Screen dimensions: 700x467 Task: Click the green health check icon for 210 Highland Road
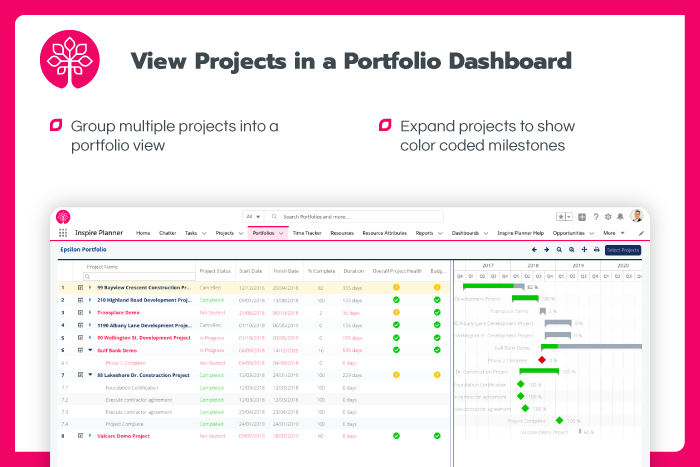(x=396, y=300)
